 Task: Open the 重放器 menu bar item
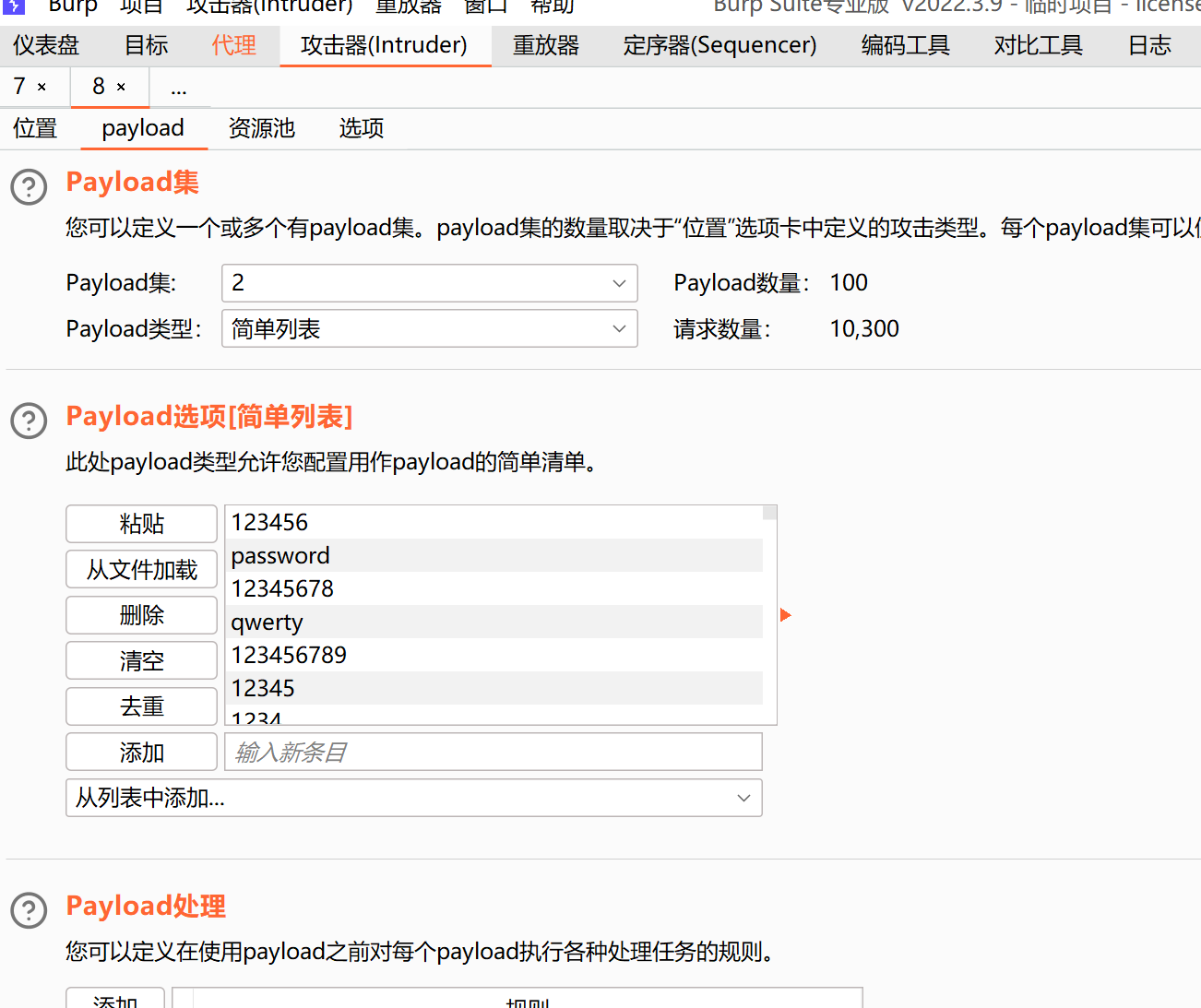point(409,6)
